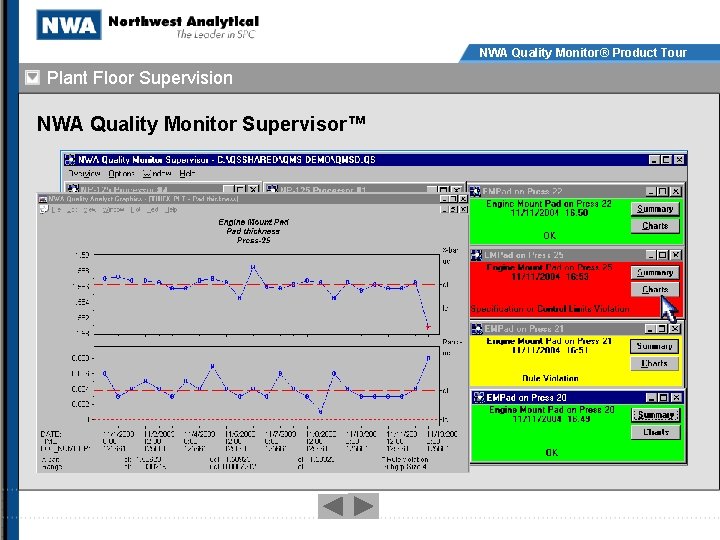The width and height of the screenshot is (720, 540).
Task: Click Summary button for Press 20
Action: pos(655,415)
